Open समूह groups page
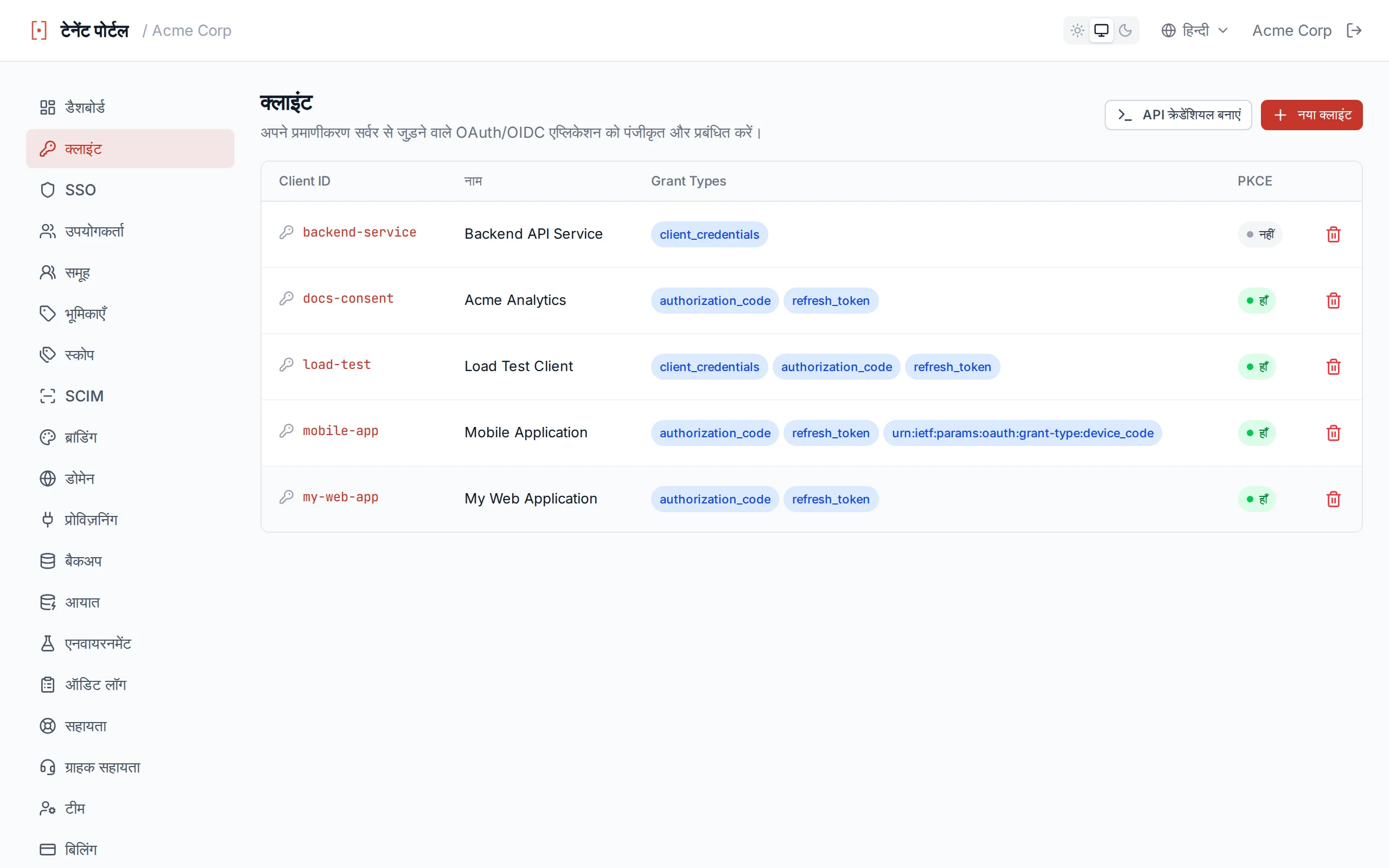This screenshot has width=1389, height=868. pos(130,273)
